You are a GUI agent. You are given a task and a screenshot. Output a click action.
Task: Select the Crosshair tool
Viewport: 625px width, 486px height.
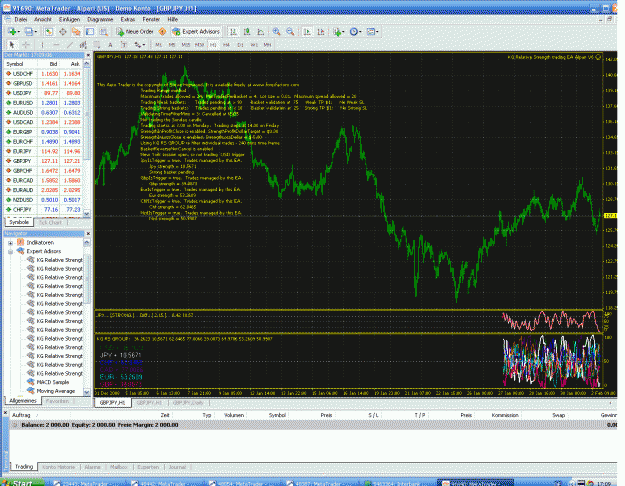pyautogui.click(x=26, y=45)
